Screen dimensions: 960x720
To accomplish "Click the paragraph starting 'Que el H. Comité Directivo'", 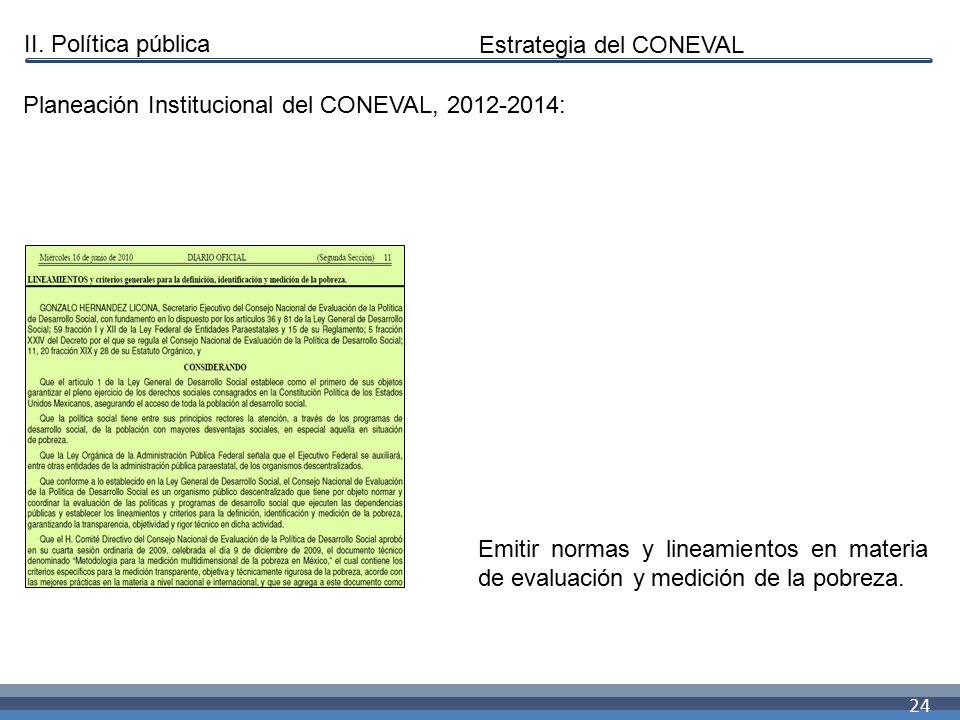I will tap(215, 560).
